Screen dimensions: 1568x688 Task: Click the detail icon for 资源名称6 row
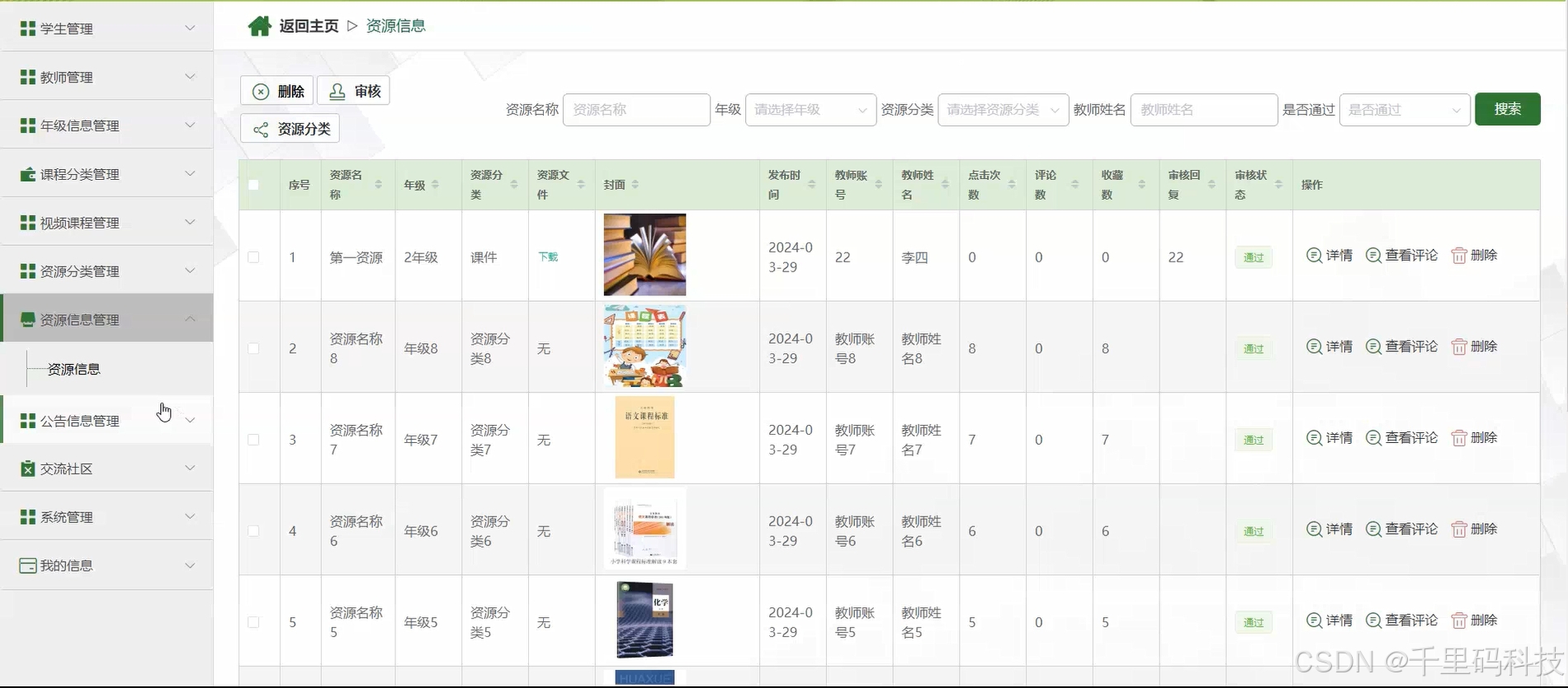tap(1314, 529)
